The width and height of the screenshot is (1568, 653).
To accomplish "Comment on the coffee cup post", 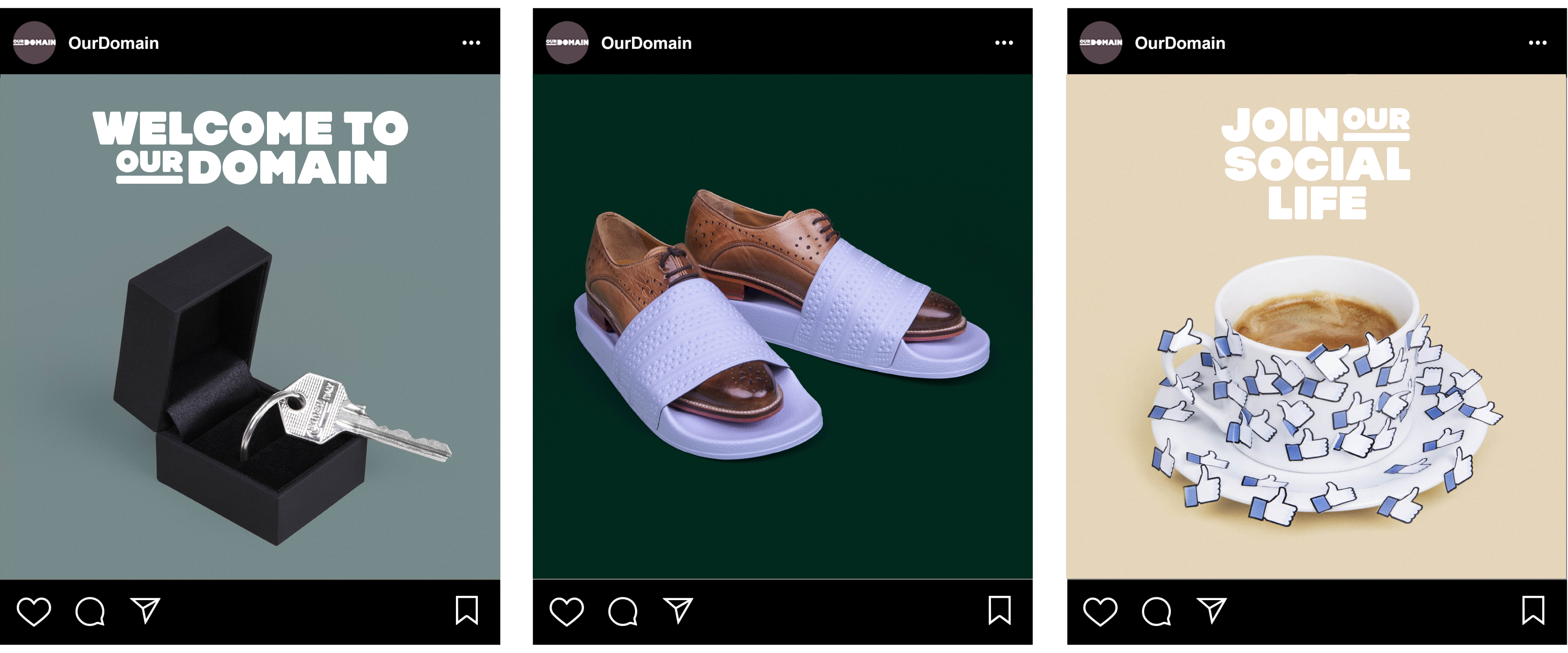I will tap(1156, 611).
